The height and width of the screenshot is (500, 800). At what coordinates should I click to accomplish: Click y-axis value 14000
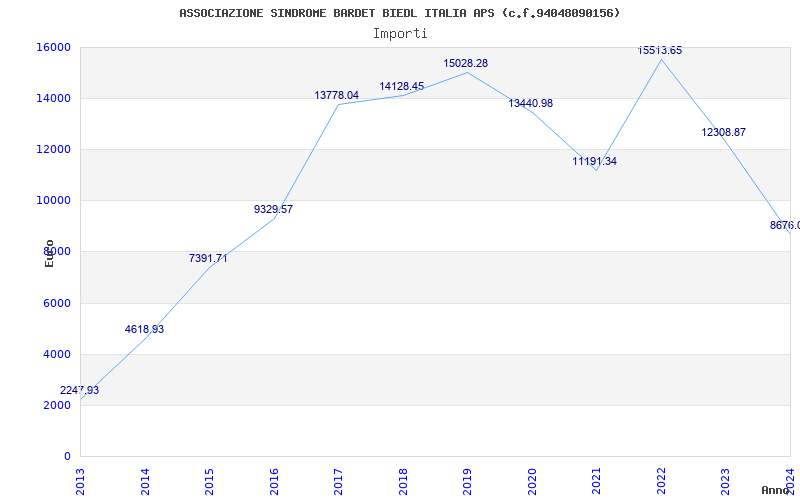(x=53, y=98)
